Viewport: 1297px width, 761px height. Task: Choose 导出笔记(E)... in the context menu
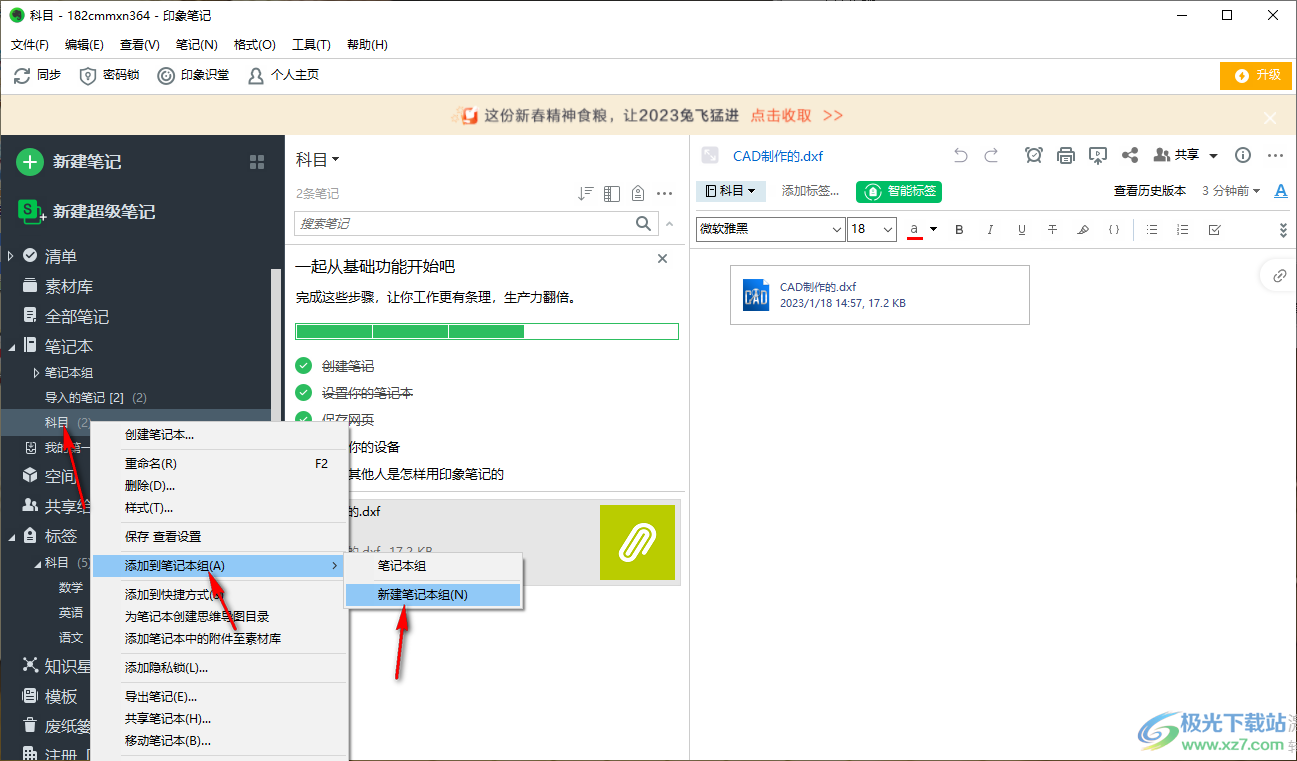pyautogui.click(x=161, y=697)
